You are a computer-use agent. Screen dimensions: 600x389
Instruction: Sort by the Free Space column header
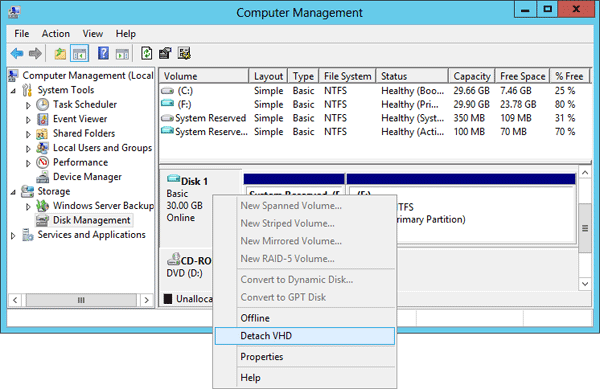point(522,76)
